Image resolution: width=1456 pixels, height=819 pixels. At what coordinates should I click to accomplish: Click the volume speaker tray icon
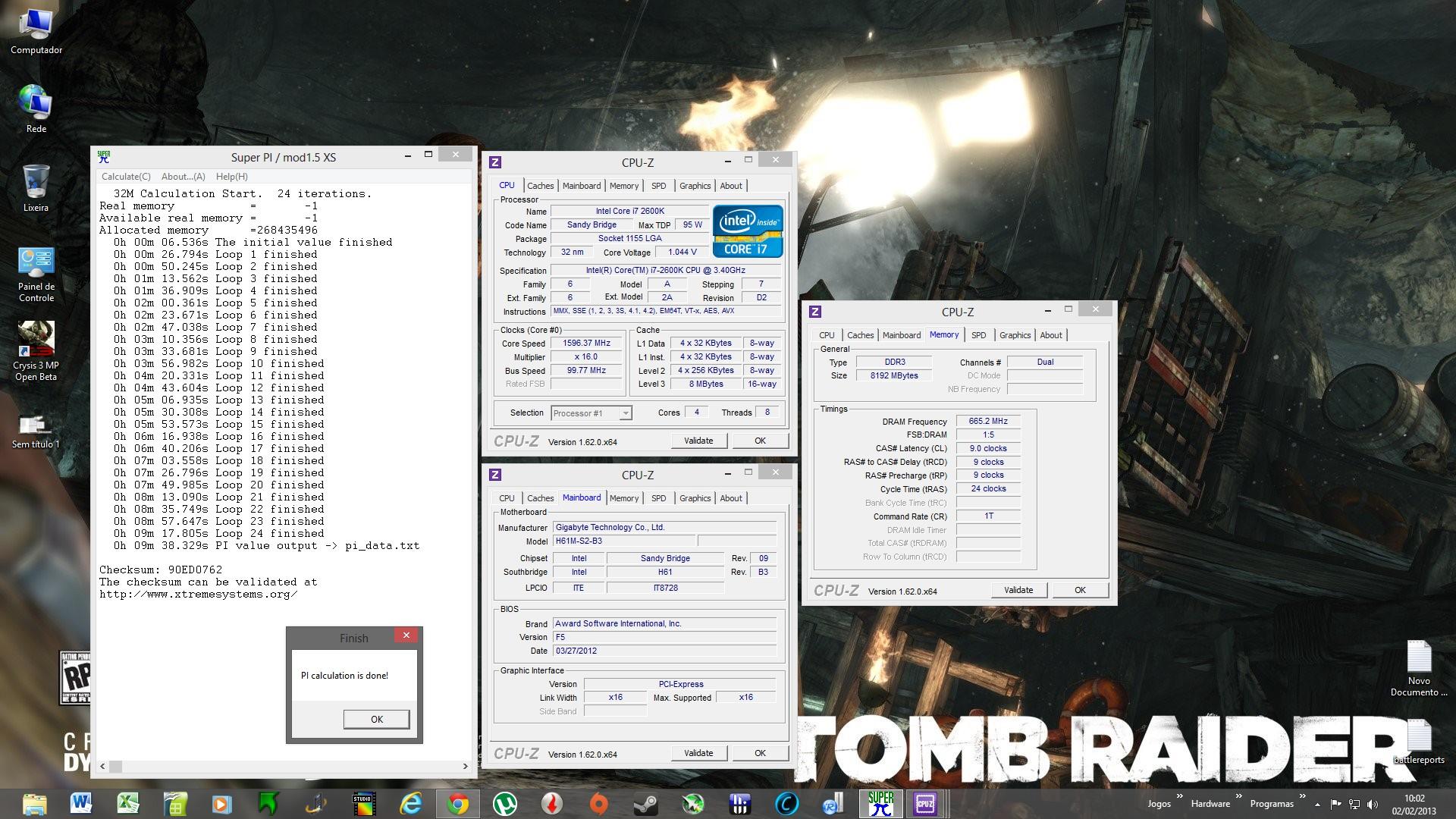tap(1373, 804)
